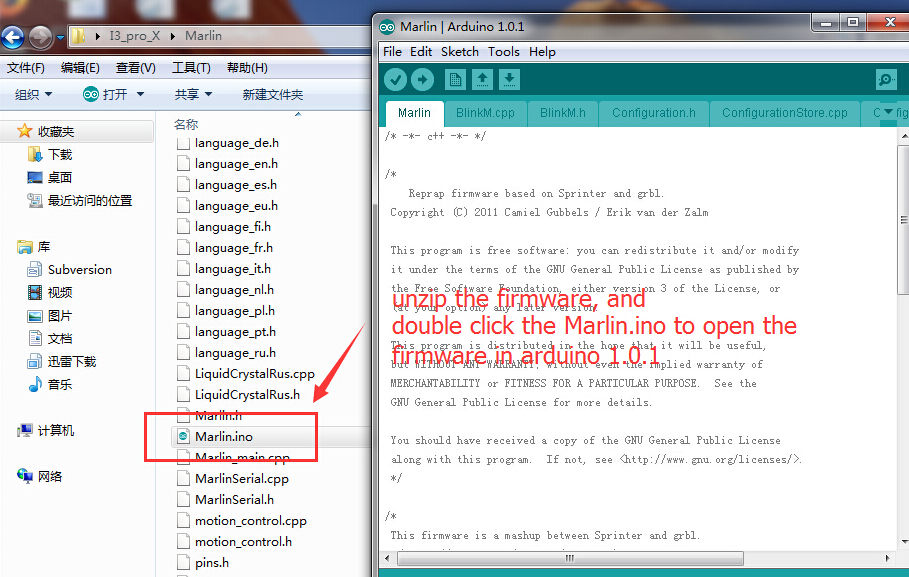
Task: Click the Upload arrow icon in Arduino
Action: (422, 79)
